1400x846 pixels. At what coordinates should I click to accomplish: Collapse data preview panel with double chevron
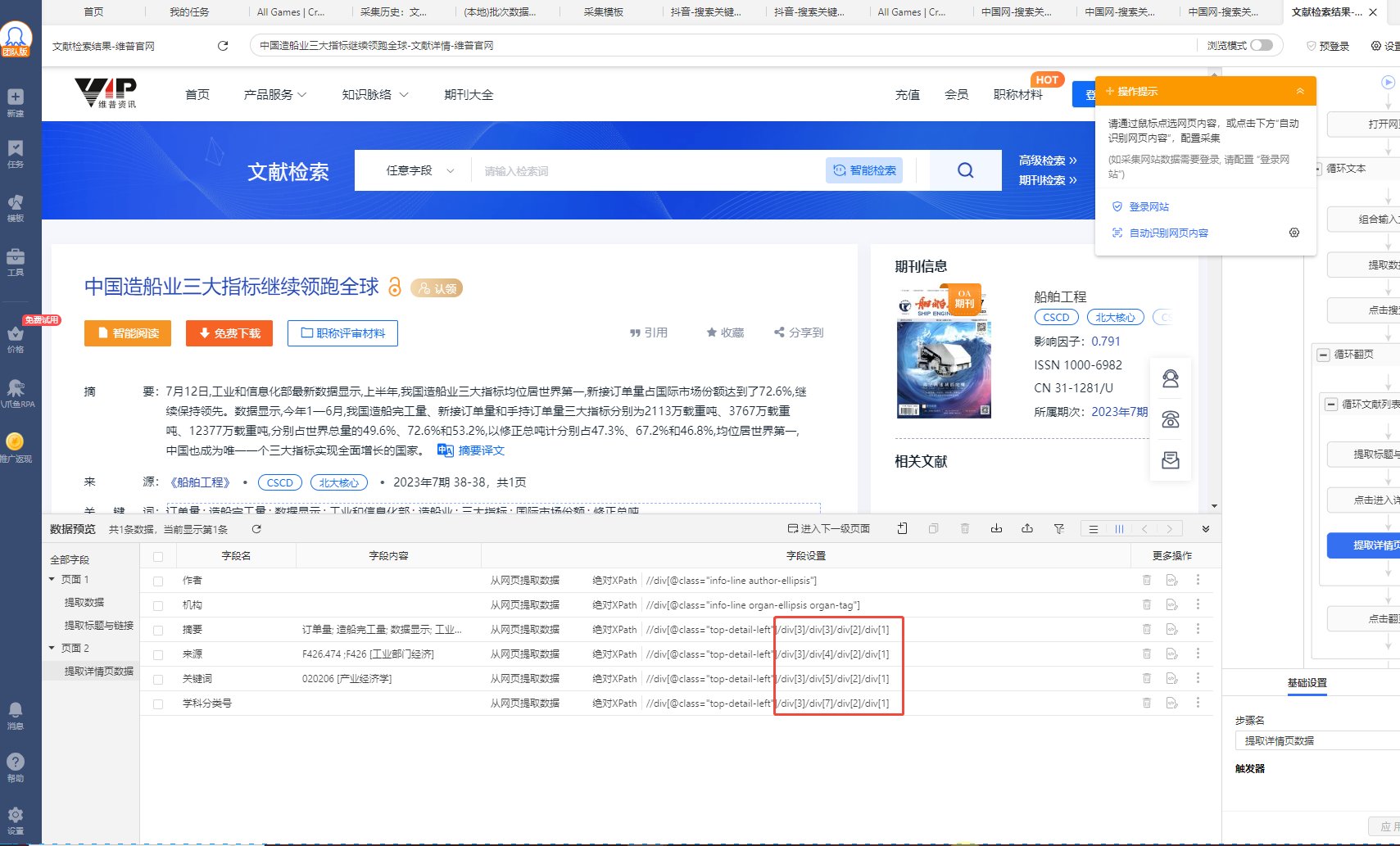pyautogui.click(x=1206, y=529)
